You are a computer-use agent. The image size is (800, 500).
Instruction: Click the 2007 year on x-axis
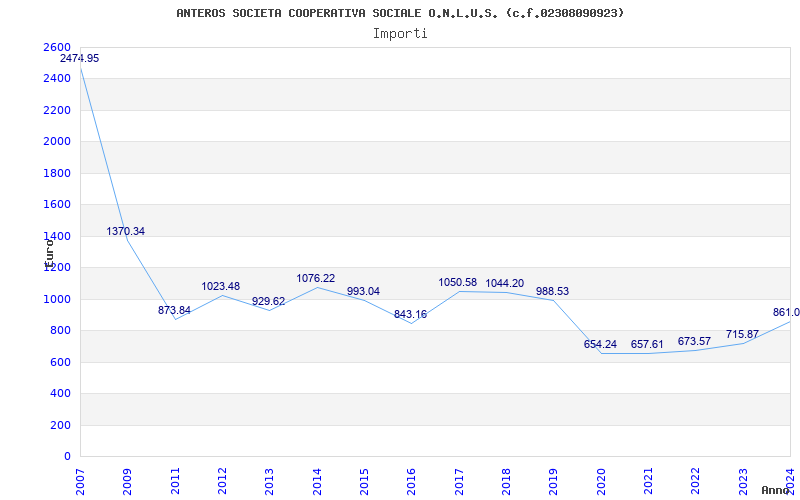point(81,480)
